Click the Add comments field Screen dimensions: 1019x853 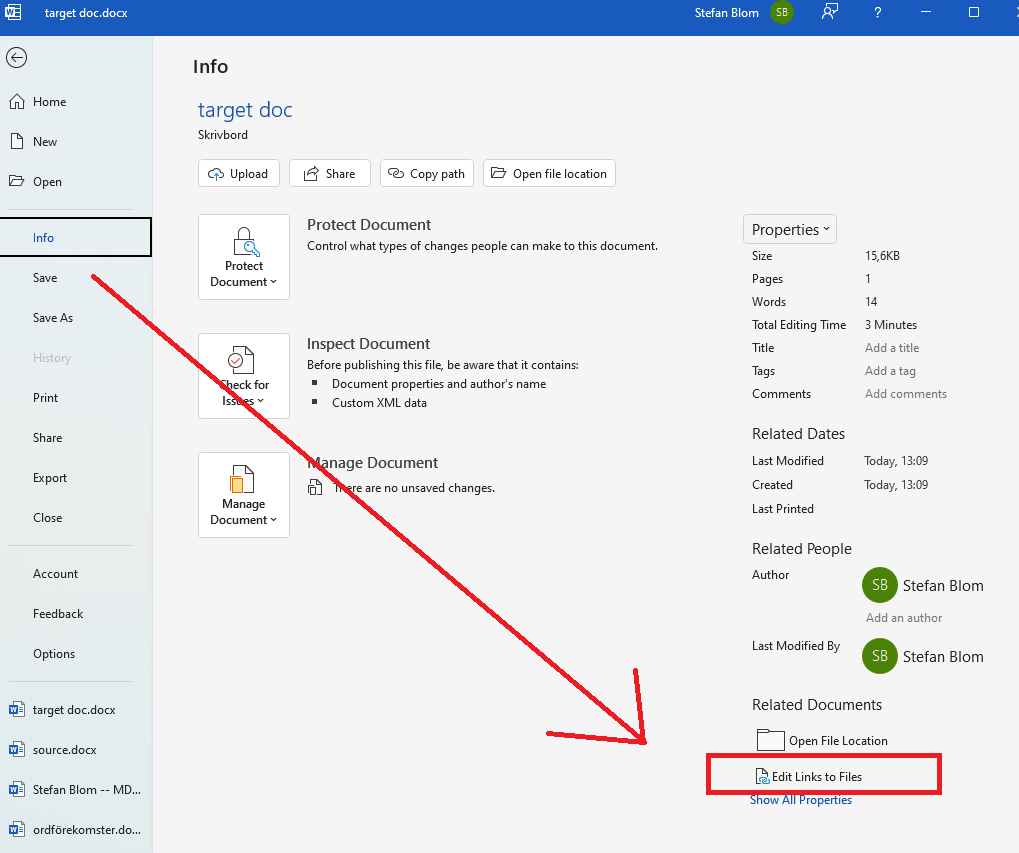click(905, 394)
